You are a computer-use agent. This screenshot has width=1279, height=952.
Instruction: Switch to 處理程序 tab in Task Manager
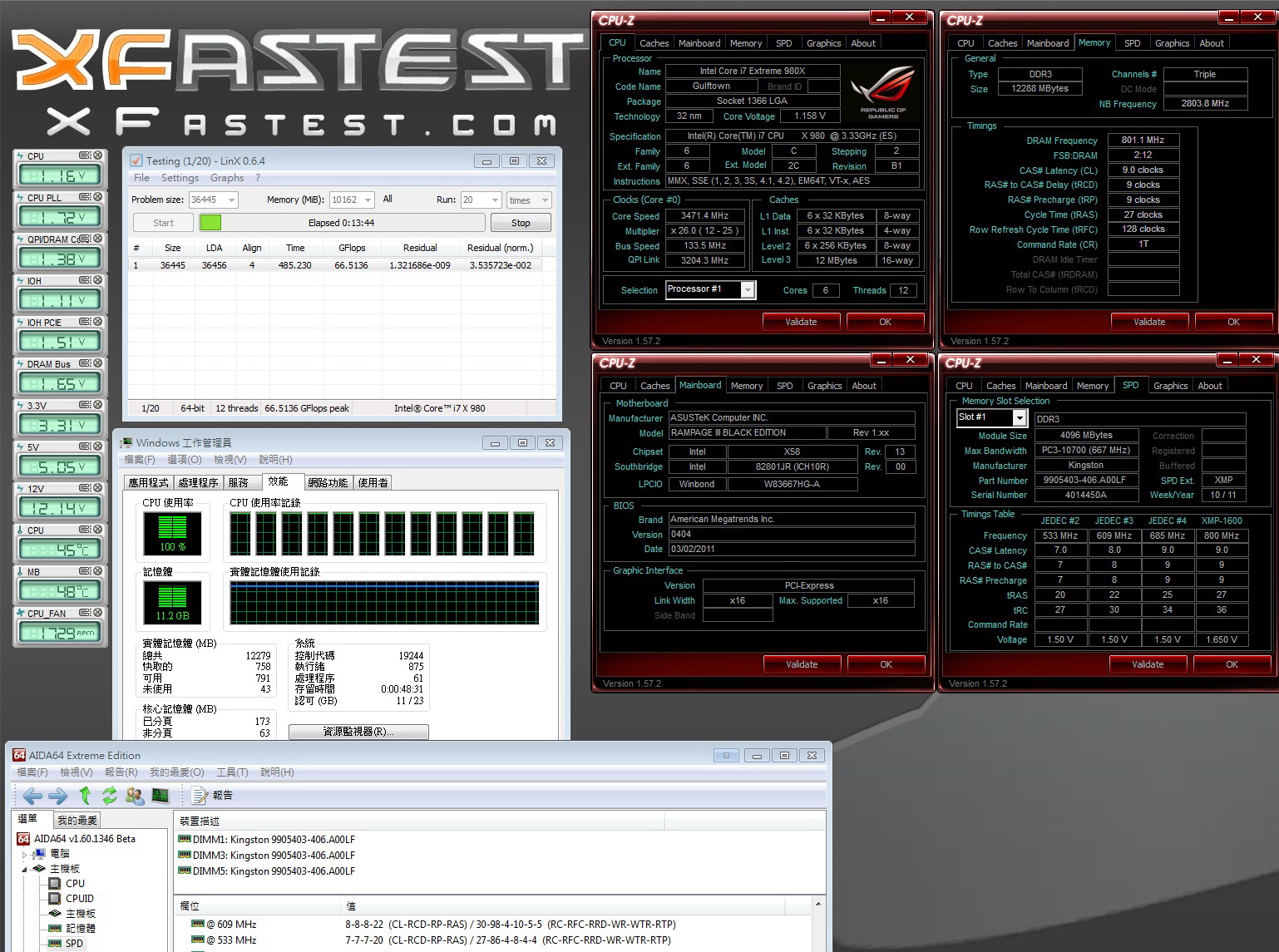click(199, 482)
